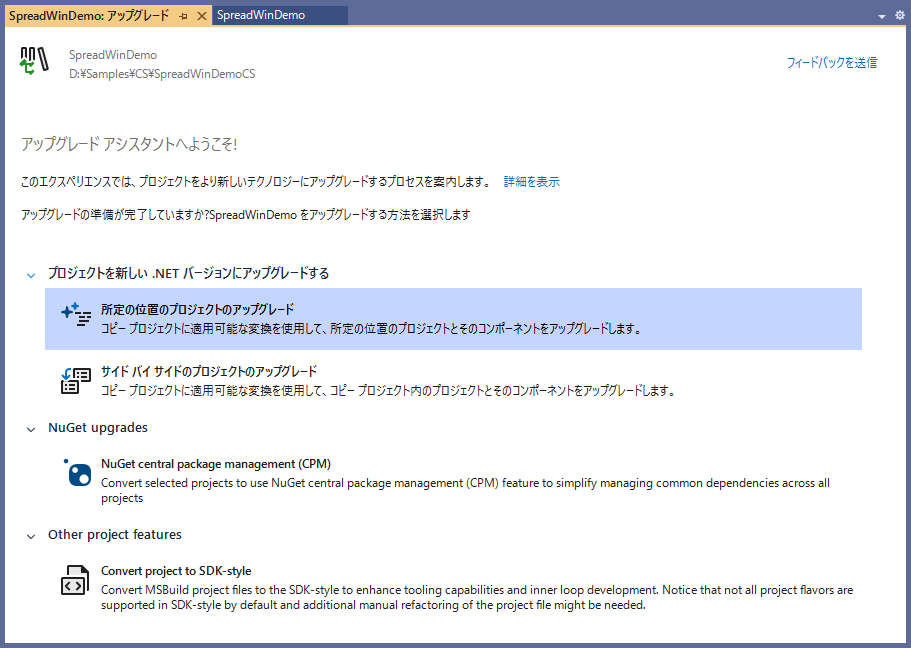911x648 pixels.
Task: Click the SDK-style conversion code file icon
Action: pos(76,580)
